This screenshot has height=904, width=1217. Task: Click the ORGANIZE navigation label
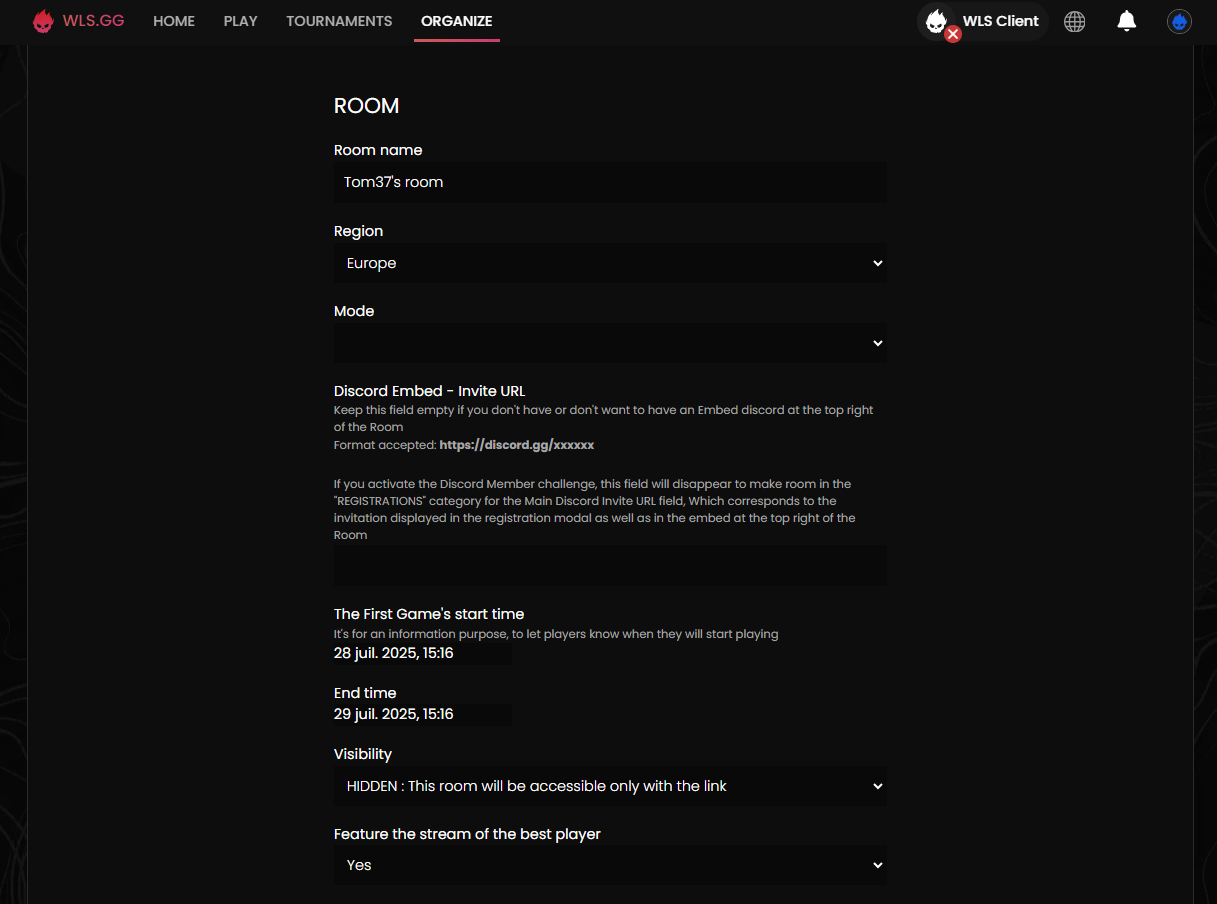click(x=456, y=20)
